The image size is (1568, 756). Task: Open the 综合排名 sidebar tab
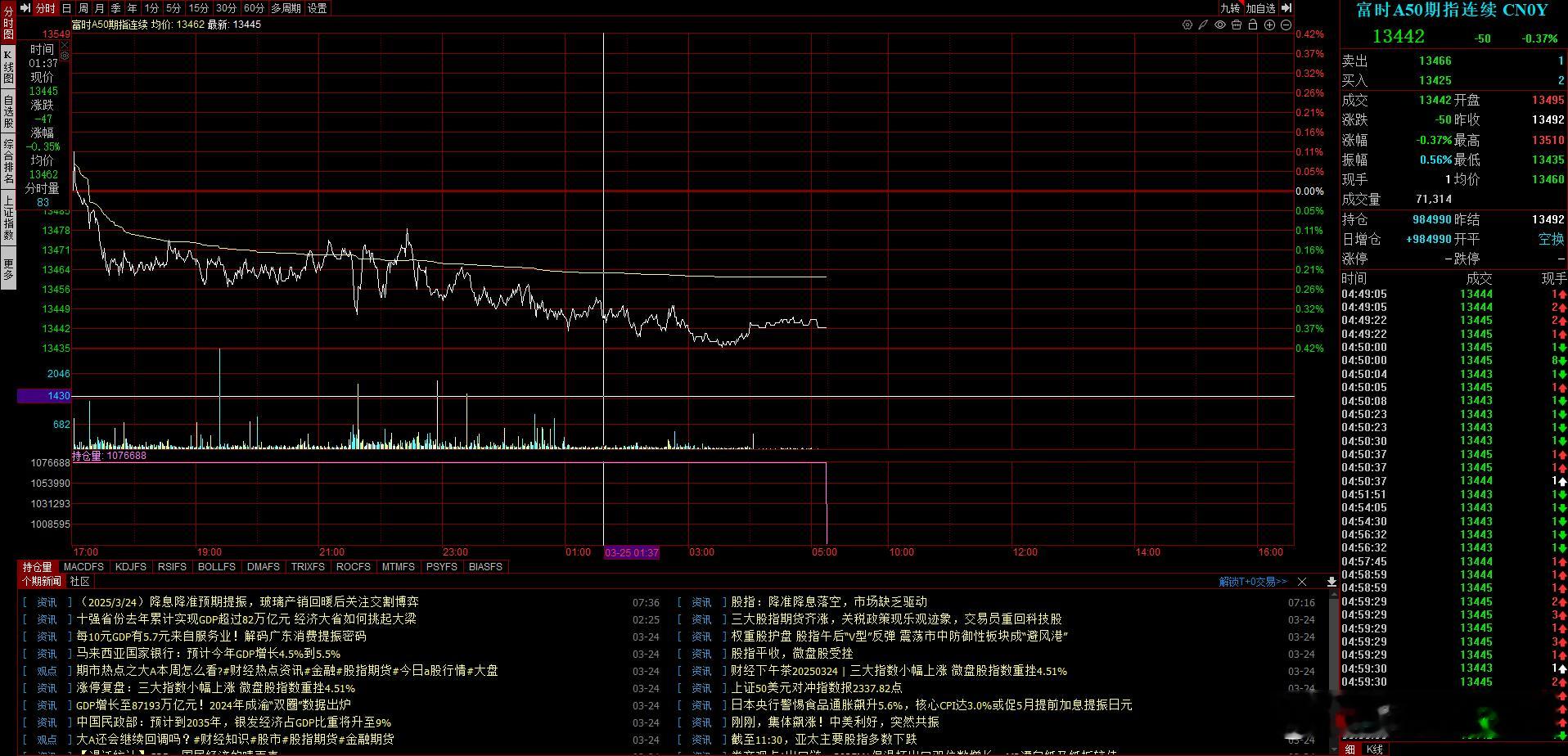(x=8, y=161)
